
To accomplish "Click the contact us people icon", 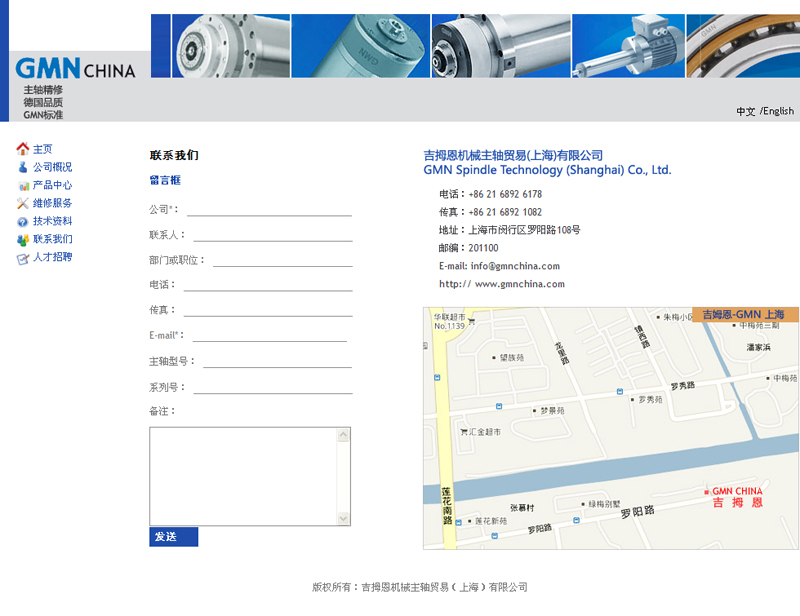I will pos(23,239).
